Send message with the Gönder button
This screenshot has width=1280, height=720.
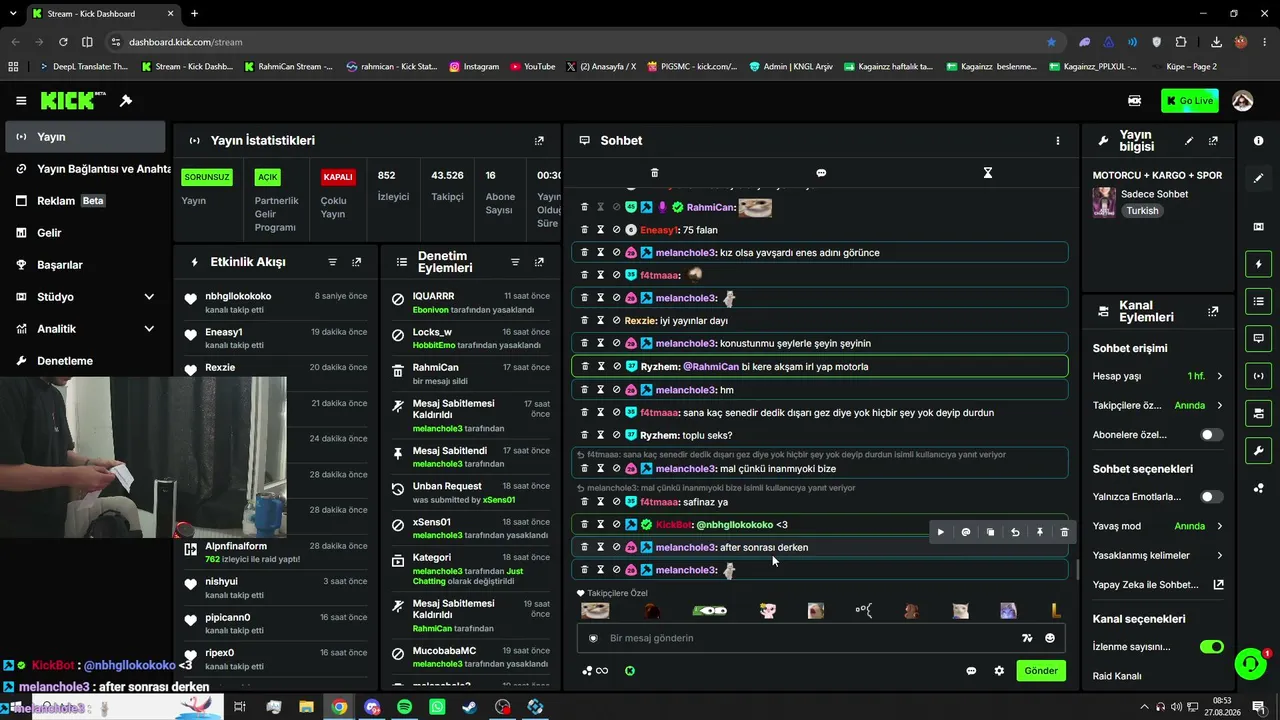click(x=1041, y=671)
